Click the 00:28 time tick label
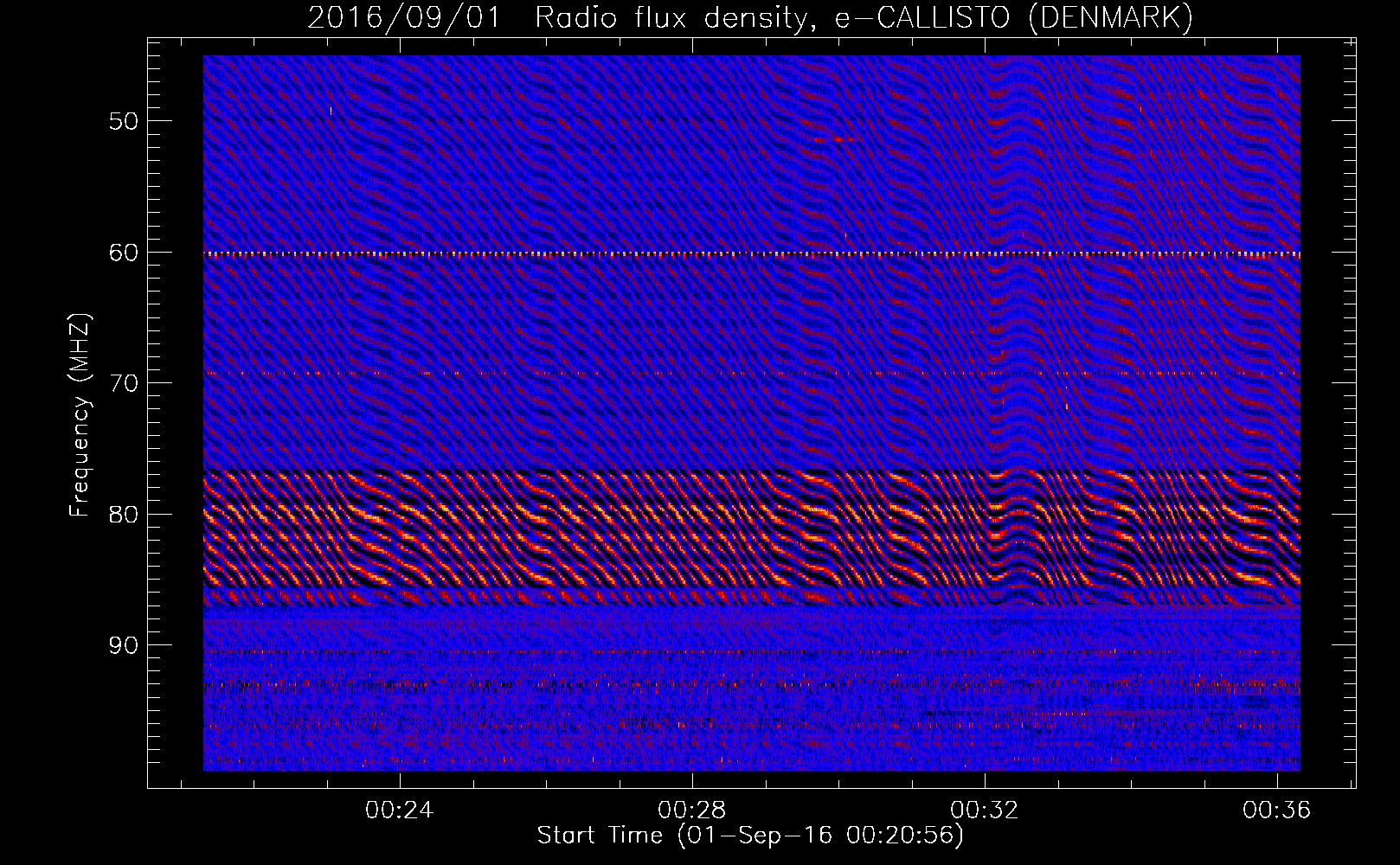 click(x=691, y=811)
